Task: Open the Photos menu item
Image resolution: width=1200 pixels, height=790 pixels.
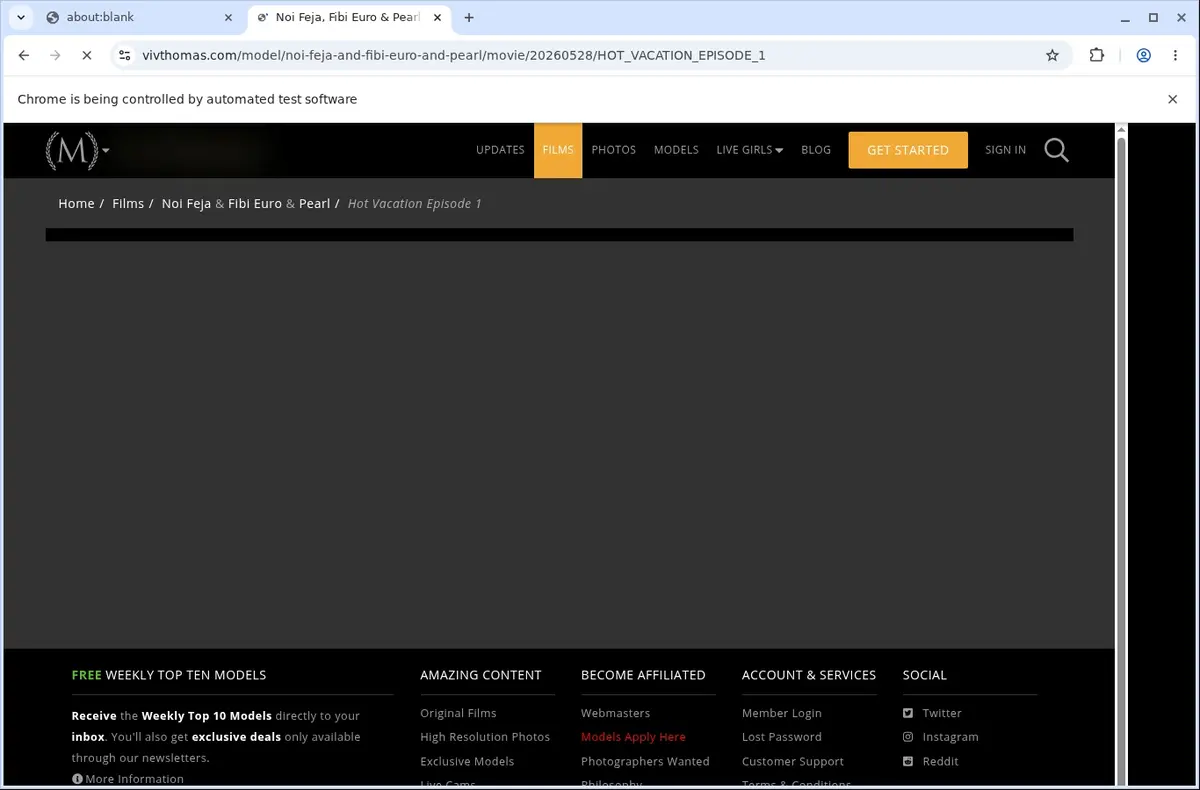Action: [614, 150]
